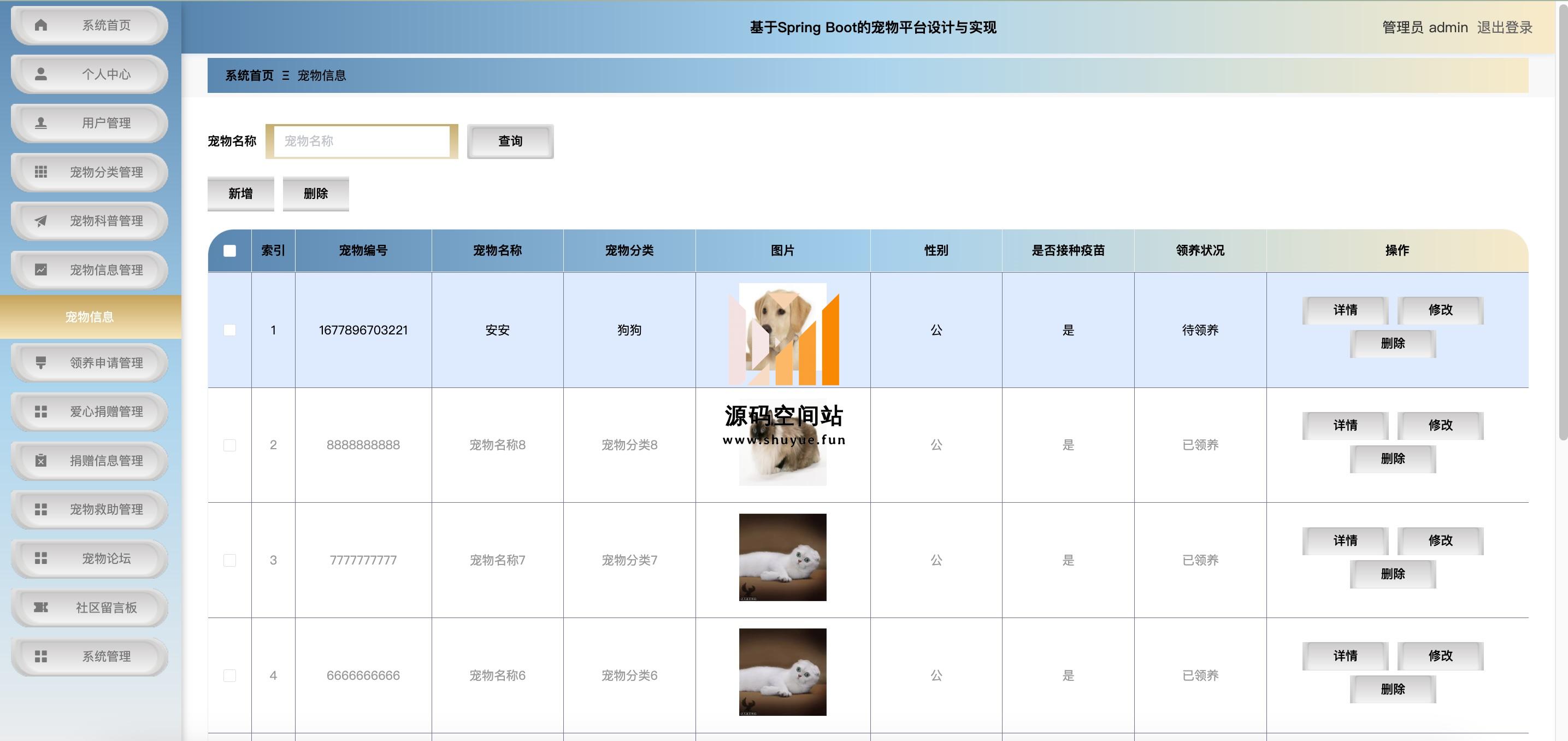This screenshot has height=741, width=1568.
Task: Click 删除 for 宠物名称8
Action: (1393, 458)
